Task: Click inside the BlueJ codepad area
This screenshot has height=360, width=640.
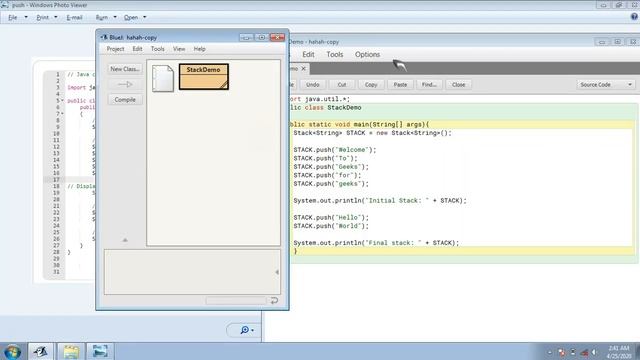Action: [x=192, y=272]
